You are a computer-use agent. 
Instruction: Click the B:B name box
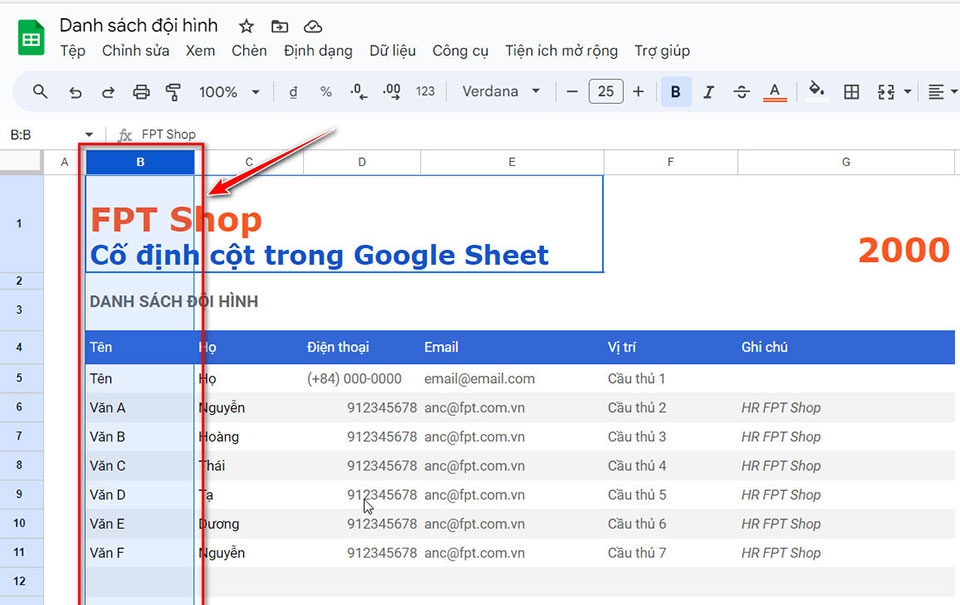(x=43, y=135)
